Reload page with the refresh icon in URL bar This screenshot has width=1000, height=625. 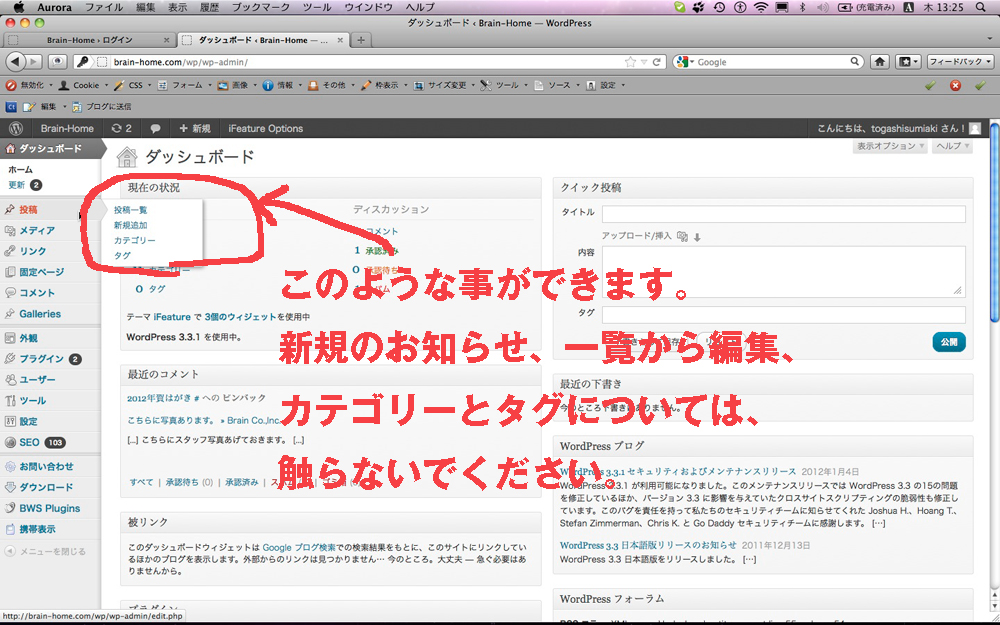(x=656, y=62)
